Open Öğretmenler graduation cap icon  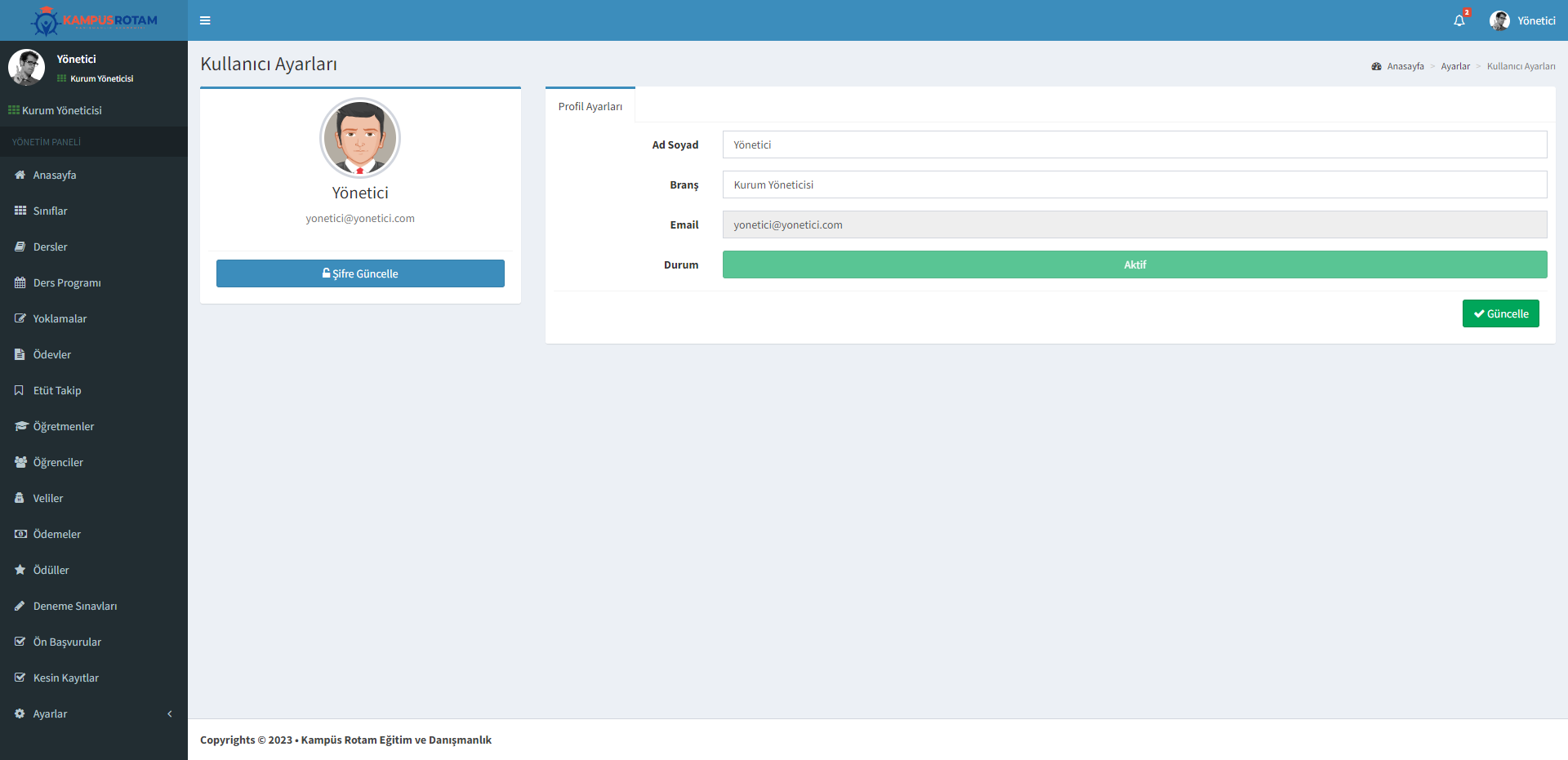[x=20, y=426]
